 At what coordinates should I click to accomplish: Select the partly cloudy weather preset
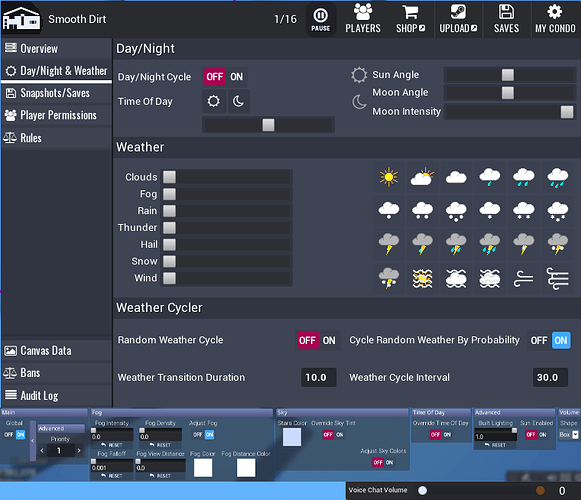pos(422,177)
